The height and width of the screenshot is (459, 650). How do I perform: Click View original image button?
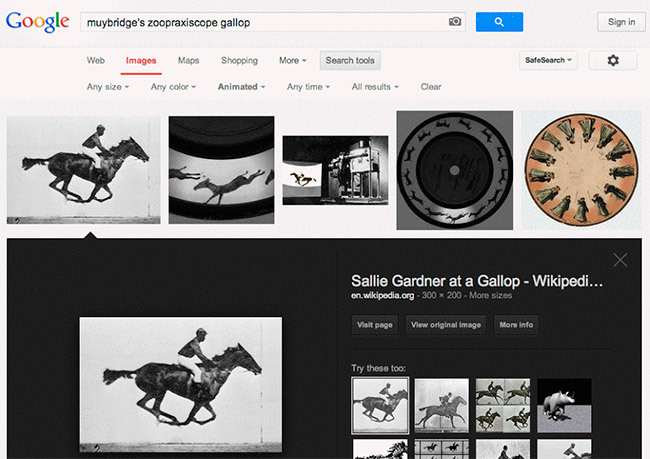[x=446, y=325]
